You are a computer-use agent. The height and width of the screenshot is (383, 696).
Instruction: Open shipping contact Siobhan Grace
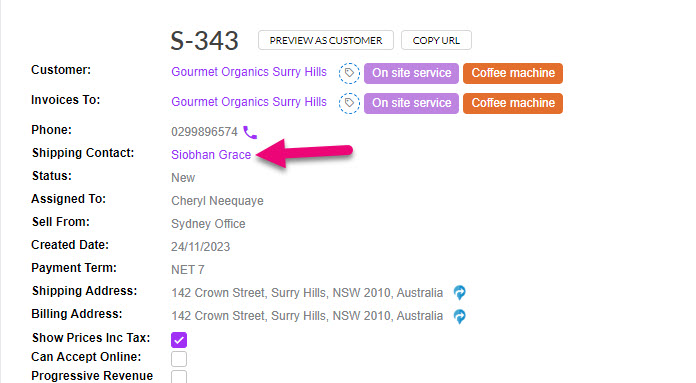[211, 154]
